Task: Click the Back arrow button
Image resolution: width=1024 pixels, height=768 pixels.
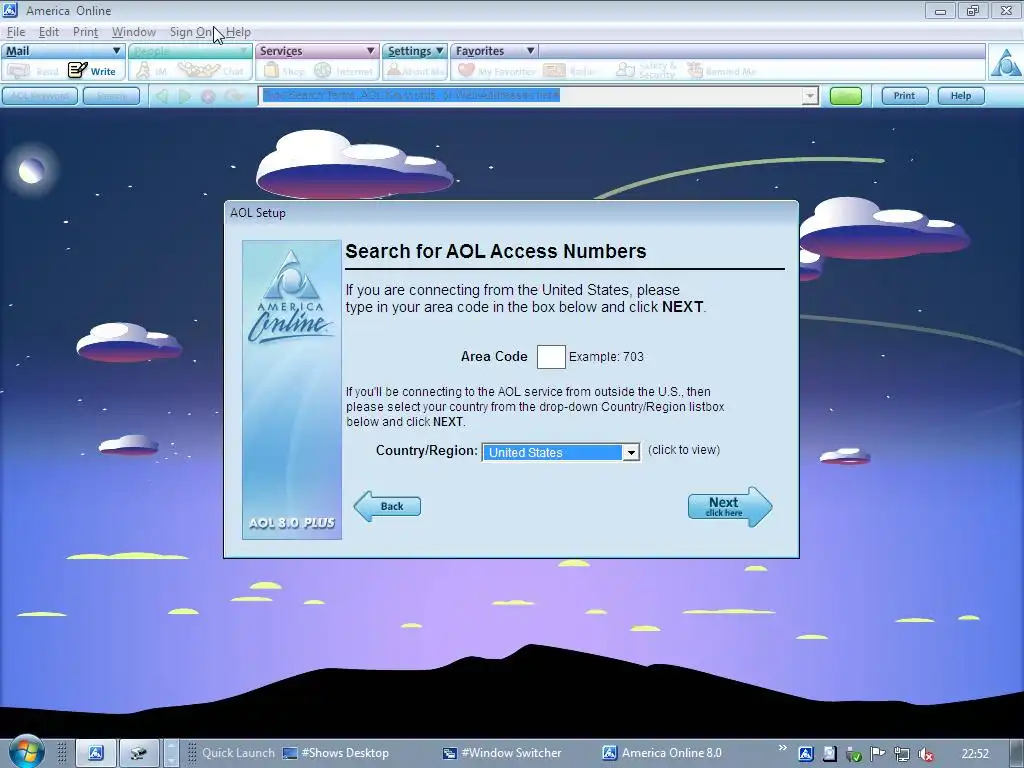Action: (387, 506)
